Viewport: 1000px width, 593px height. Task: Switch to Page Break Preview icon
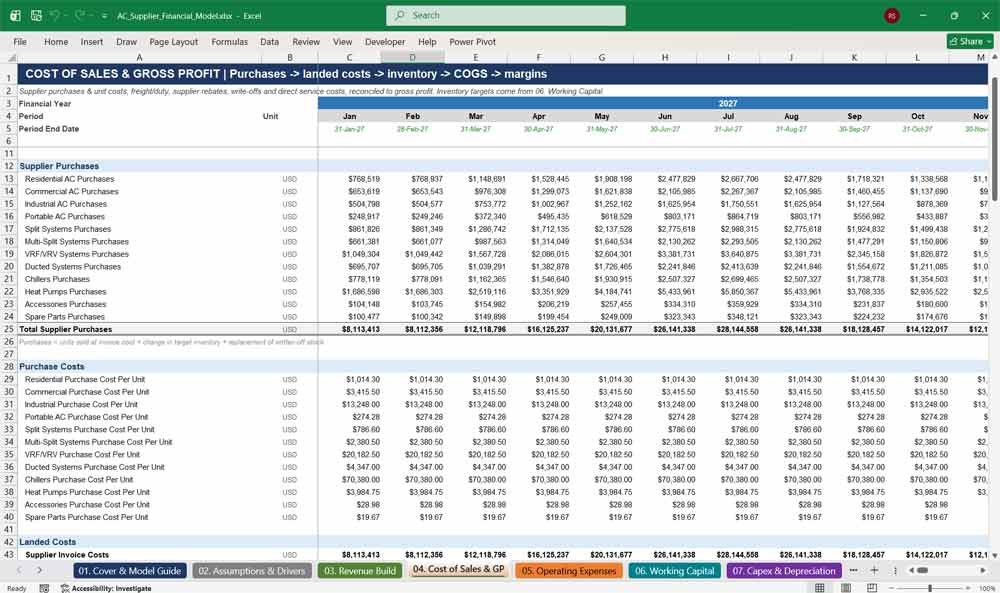[x=871, y=587]
